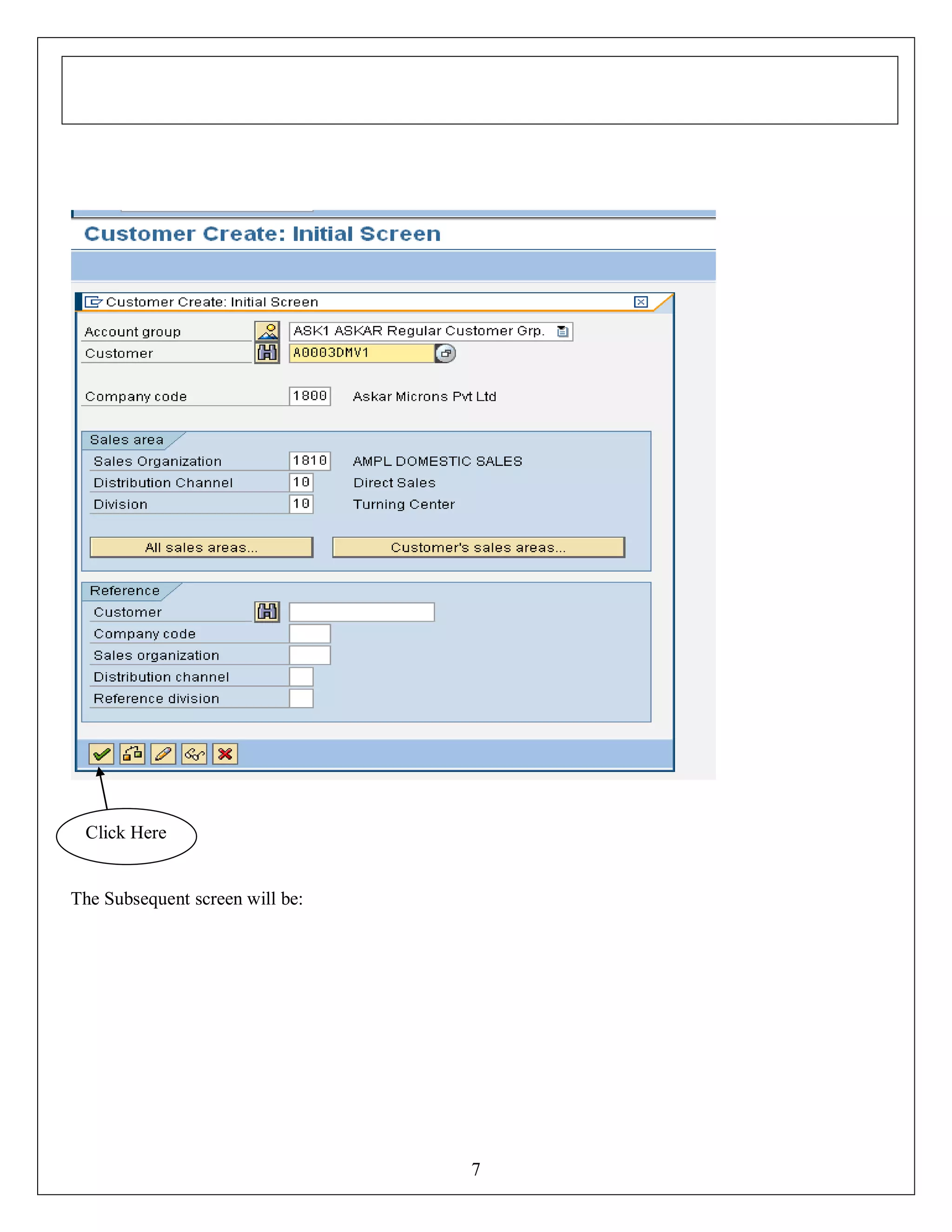
Task: Click the glasses display icon
Action: coord(195,754)
